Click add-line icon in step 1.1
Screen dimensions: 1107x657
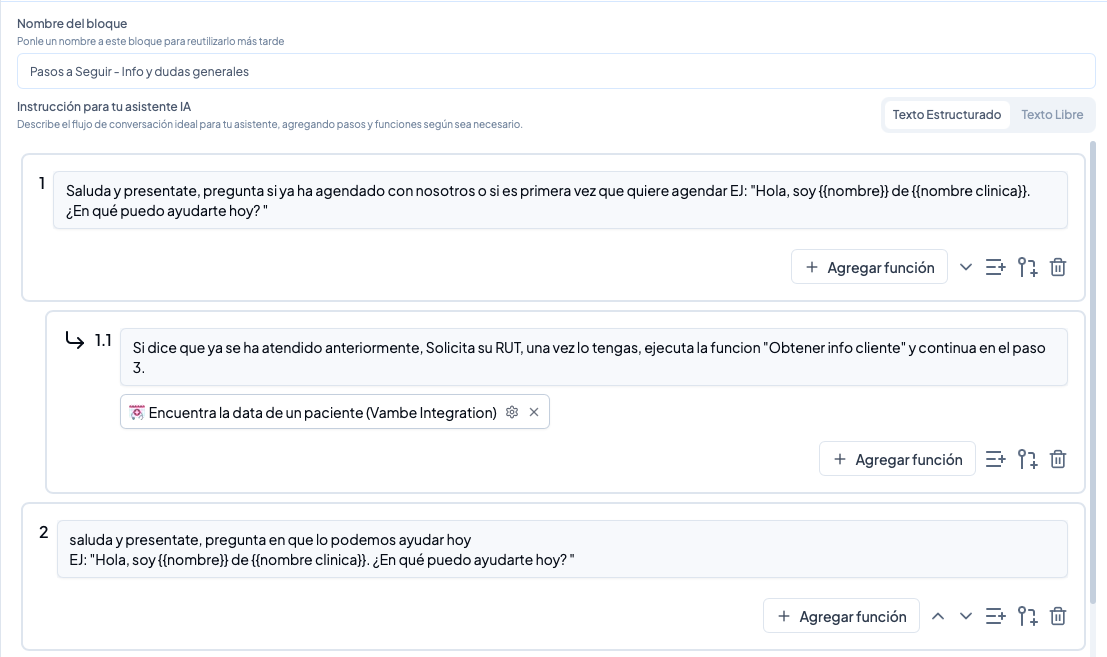point(995,459)
